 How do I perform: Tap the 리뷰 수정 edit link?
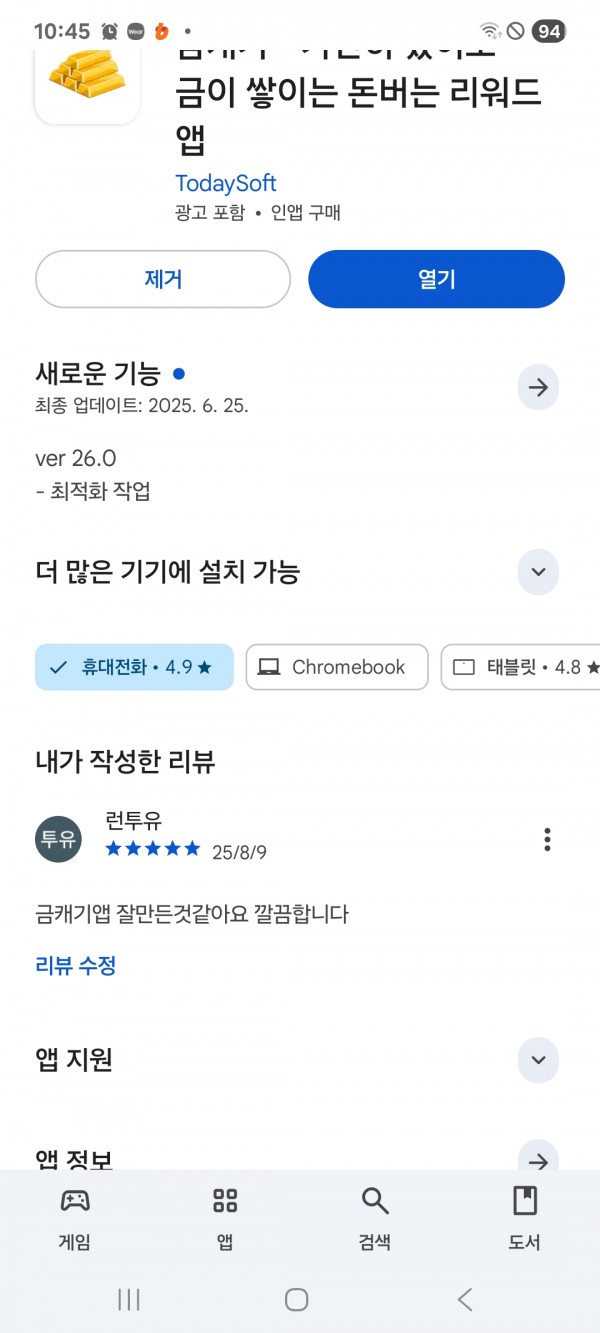click(x=76, y=965)
